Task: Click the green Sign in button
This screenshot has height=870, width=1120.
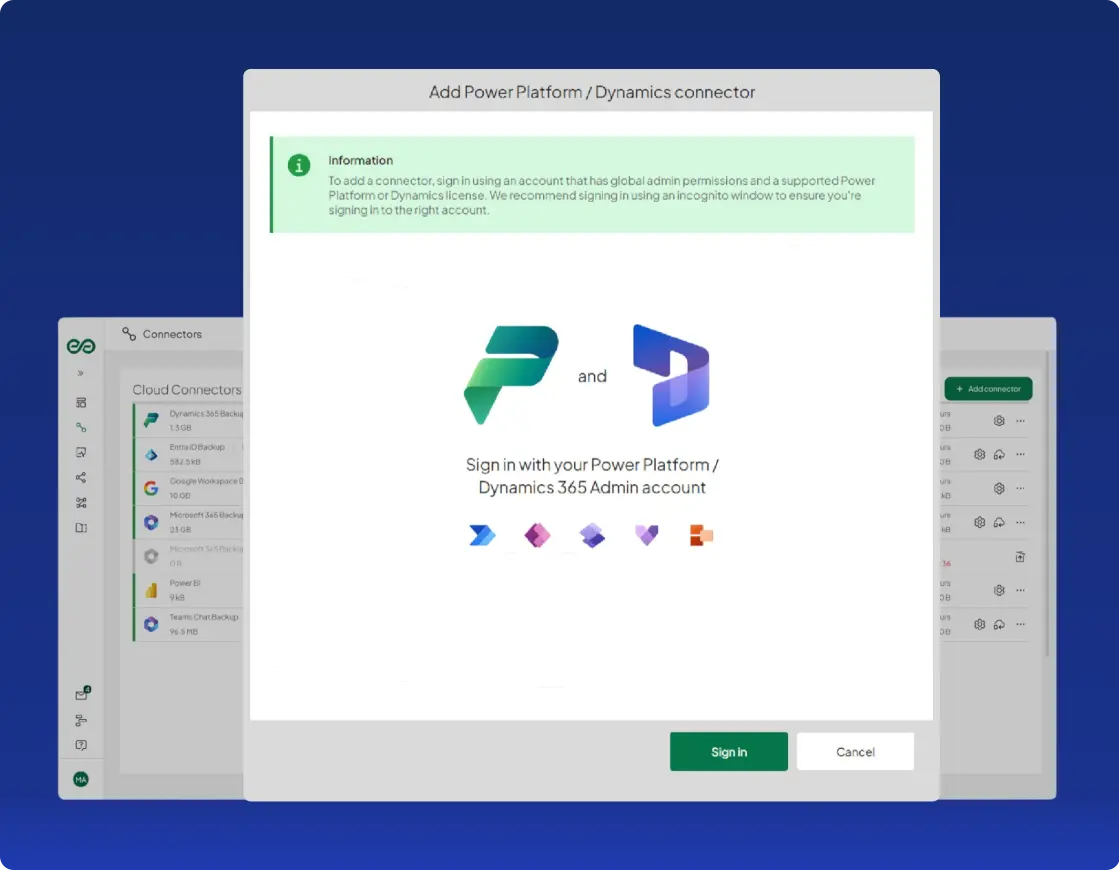Action: pyautogui.click(x=729, y=751)
